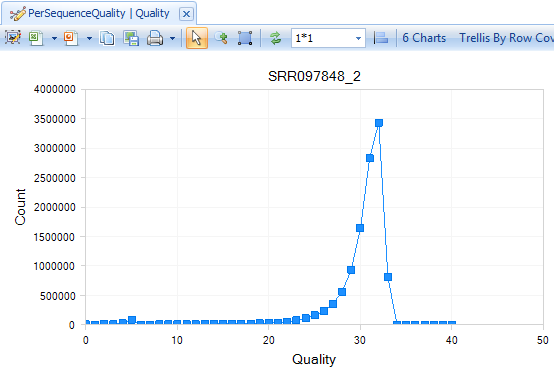The height and width of the screenshot is (371, 554).
Task: Select the zoom magnifier tool
Action: 221,38
